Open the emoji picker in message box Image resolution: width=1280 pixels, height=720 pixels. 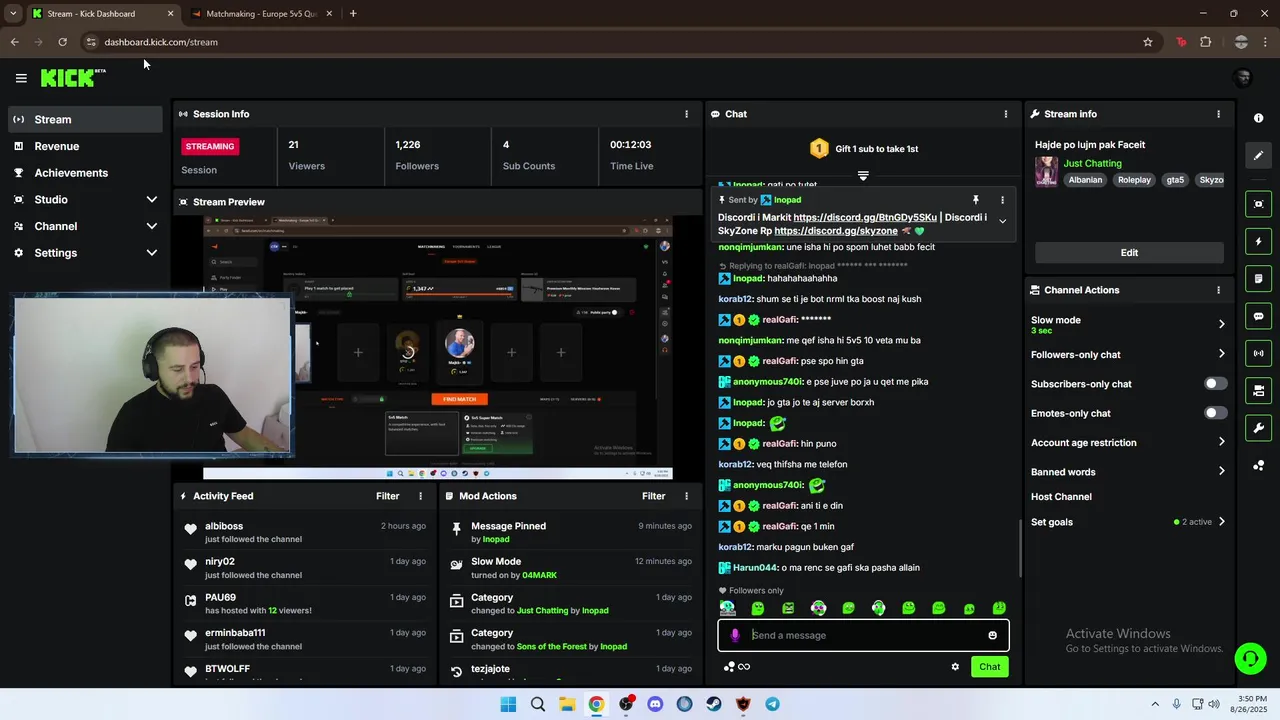point(992,635)
